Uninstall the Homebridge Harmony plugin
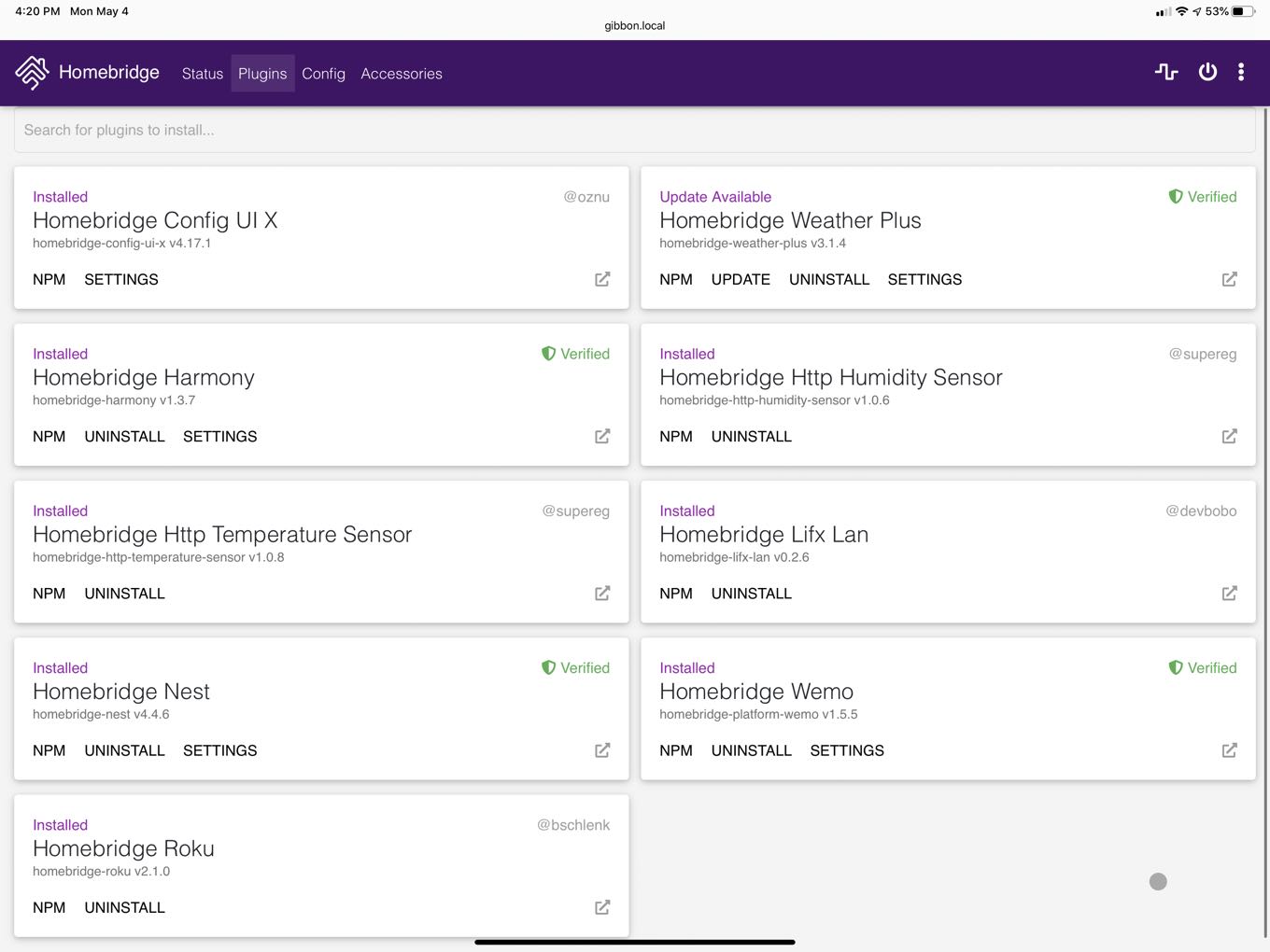Screen dimensions: 1270x952 (124, 436)
